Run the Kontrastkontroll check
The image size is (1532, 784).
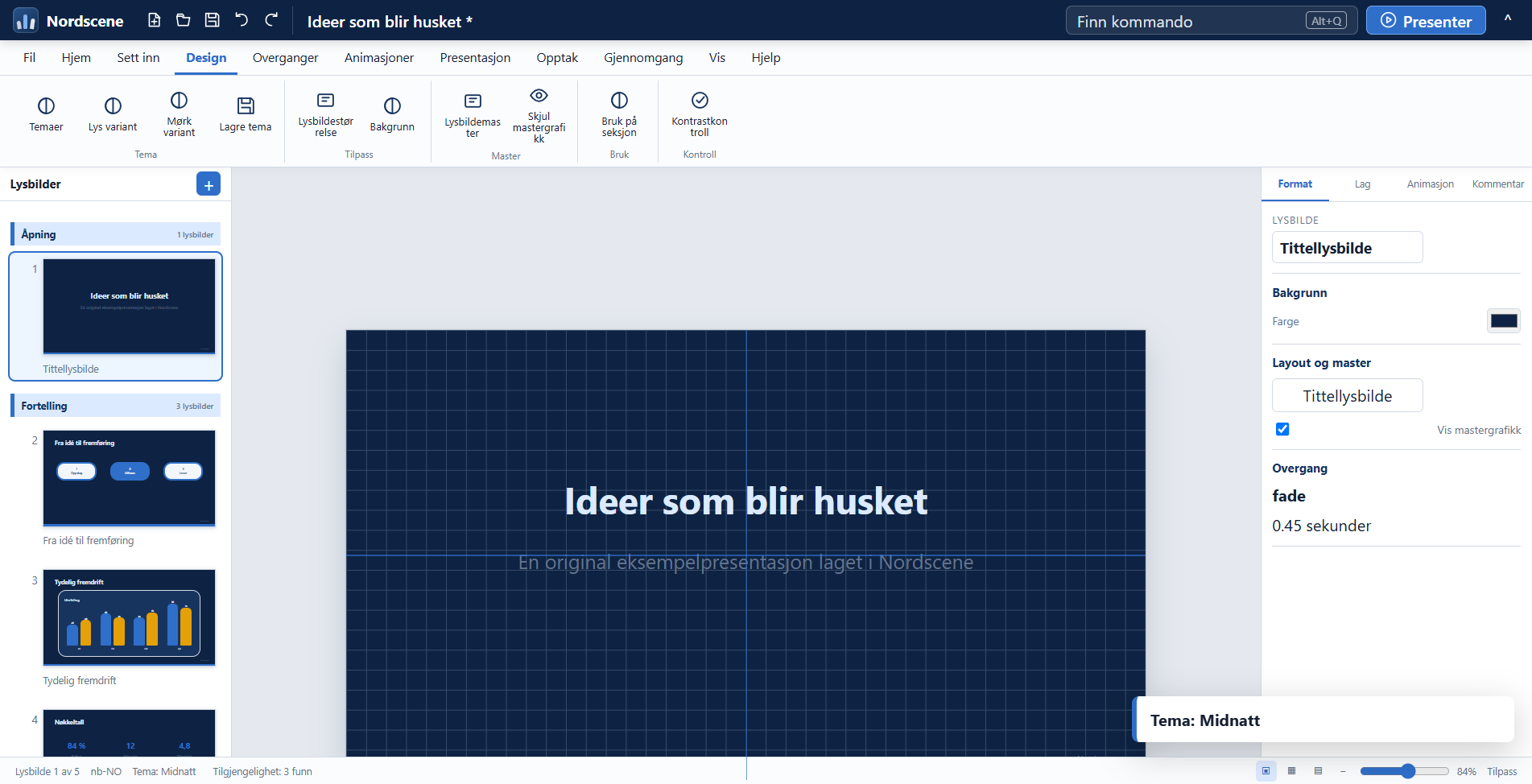(700, 115)
